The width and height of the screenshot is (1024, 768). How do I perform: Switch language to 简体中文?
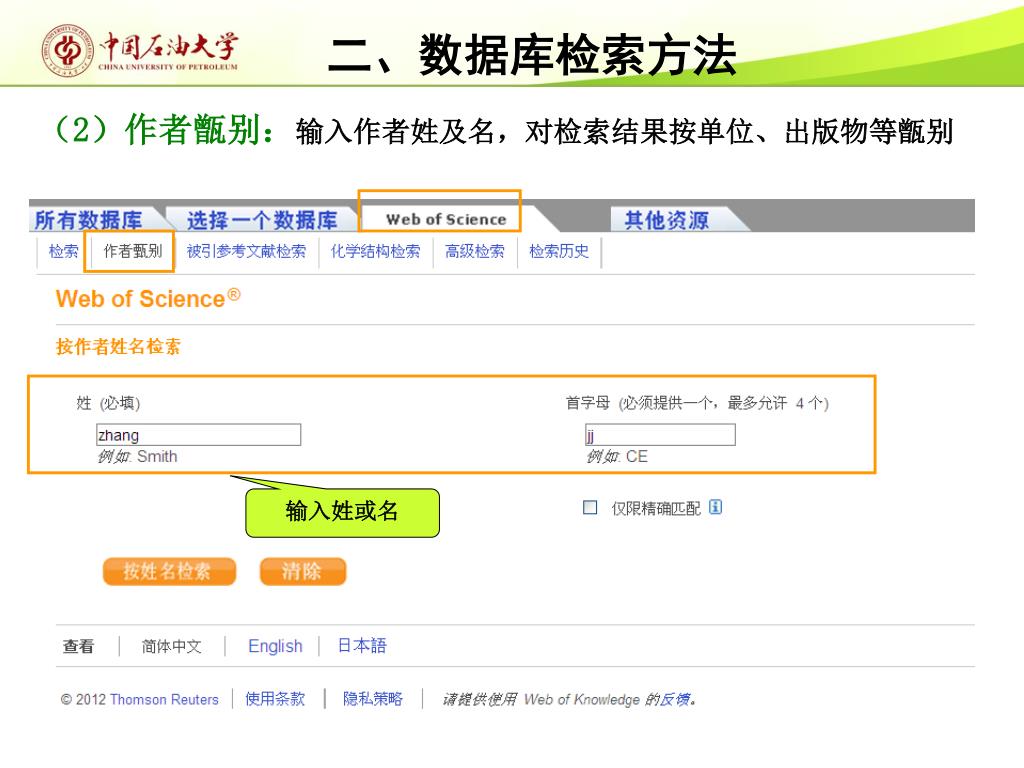[172, 647]
